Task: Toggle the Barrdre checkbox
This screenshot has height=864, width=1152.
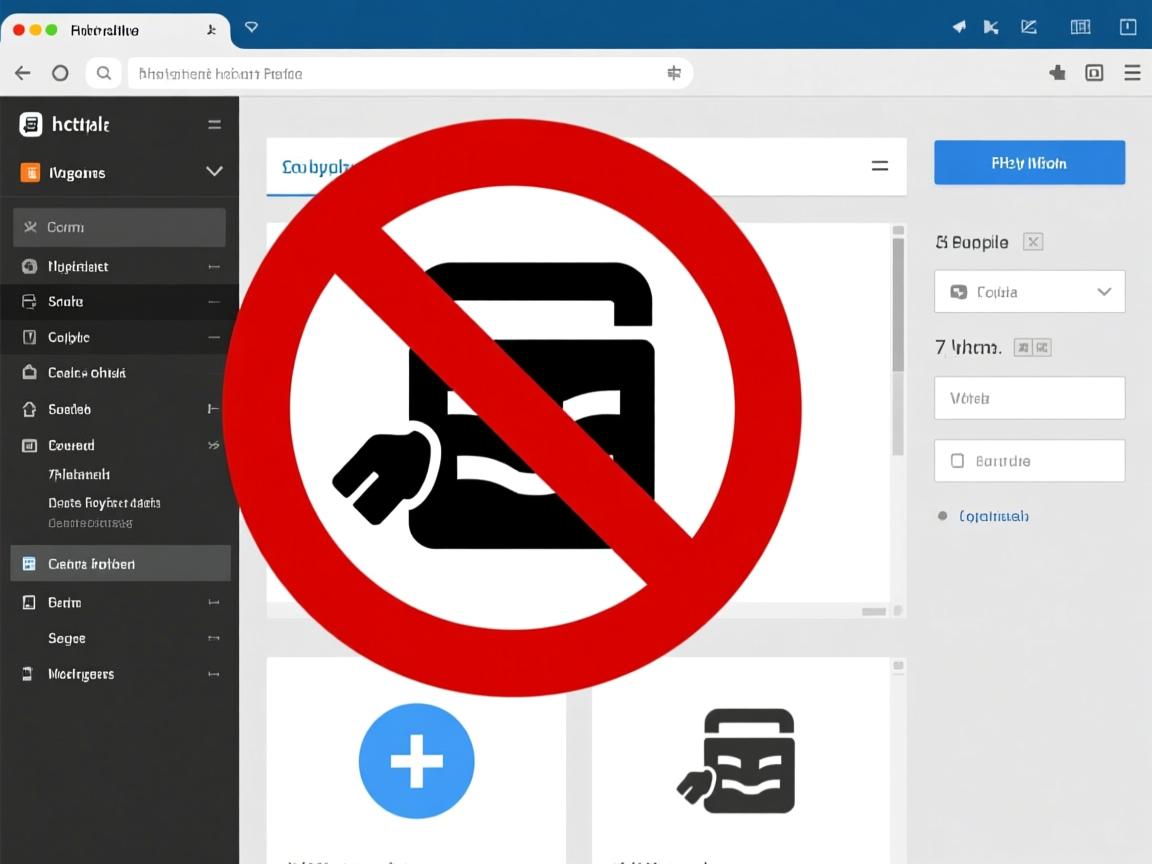Action: (x=957, y=461)
